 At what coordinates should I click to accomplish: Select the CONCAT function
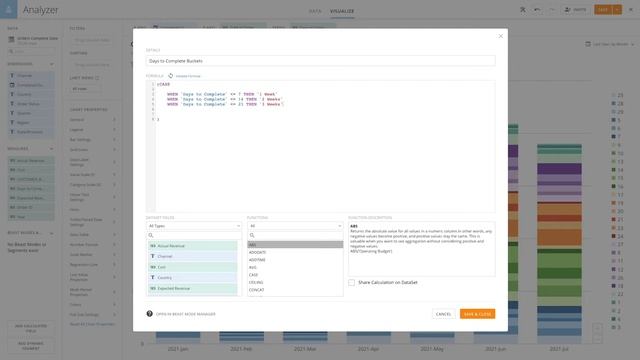click(295, 290)
